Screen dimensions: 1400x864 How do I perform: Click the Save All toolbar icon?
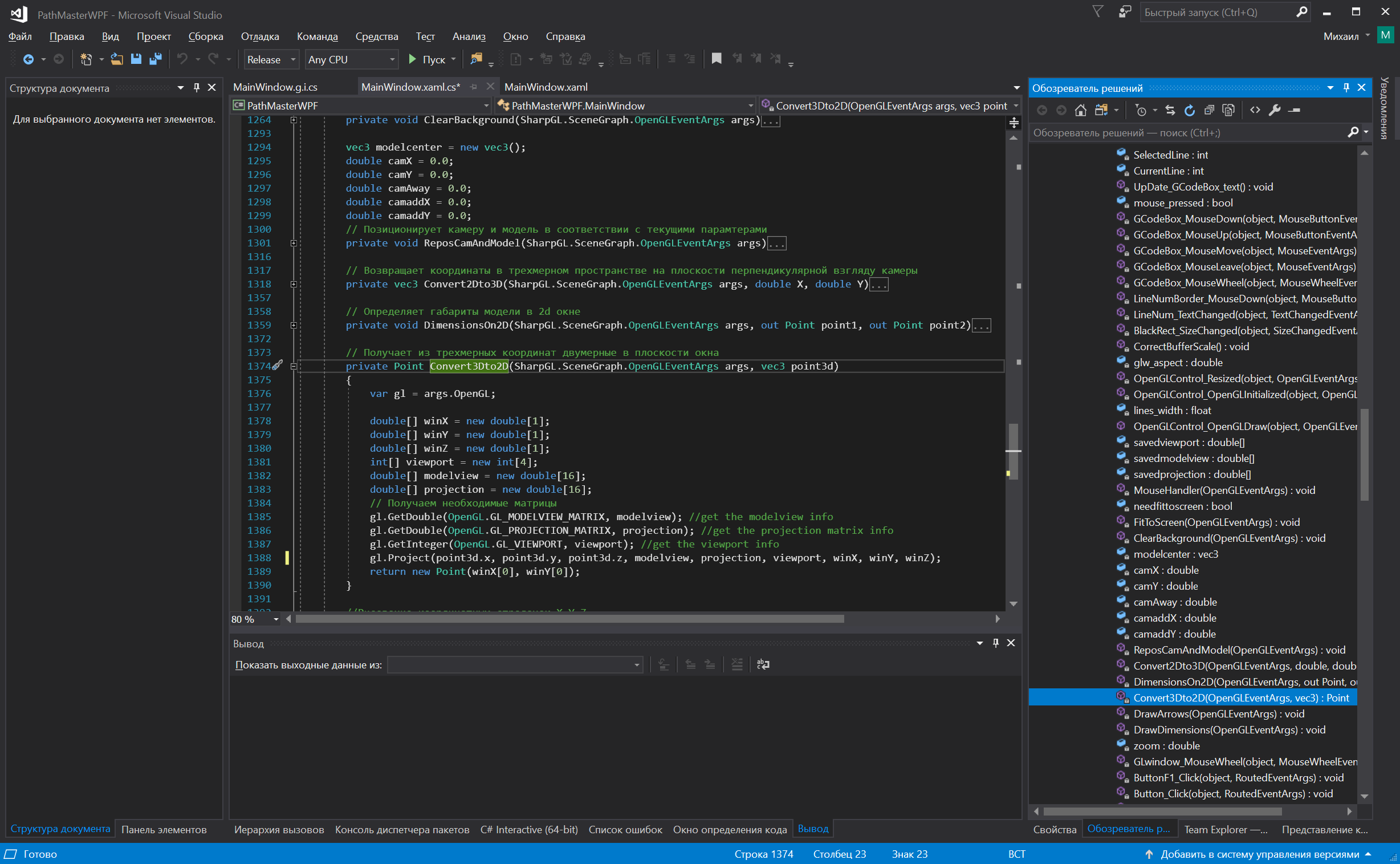pos(156,59)
